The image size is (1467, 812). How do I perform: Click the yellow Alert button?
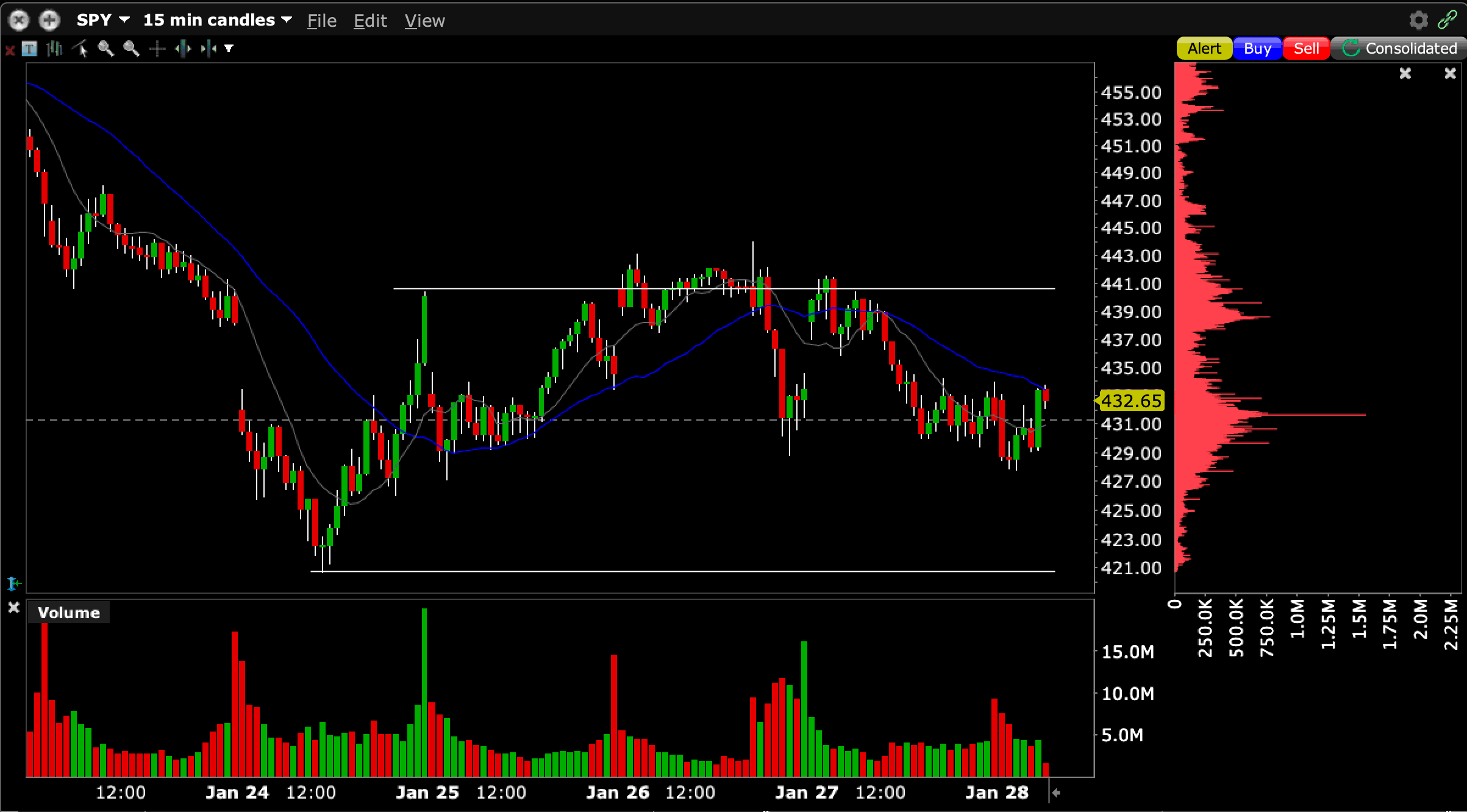[x=1204, y=48]
